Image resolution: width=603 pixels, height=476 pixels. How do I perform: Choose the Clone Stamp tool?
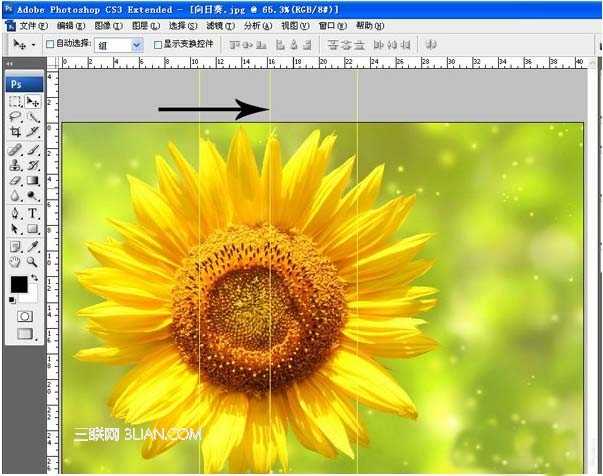click(x=15, y=165)
